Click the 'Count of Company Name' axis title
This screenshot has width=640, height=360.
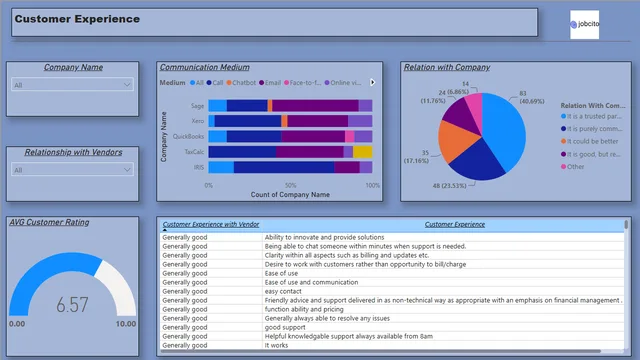(290, 195)
